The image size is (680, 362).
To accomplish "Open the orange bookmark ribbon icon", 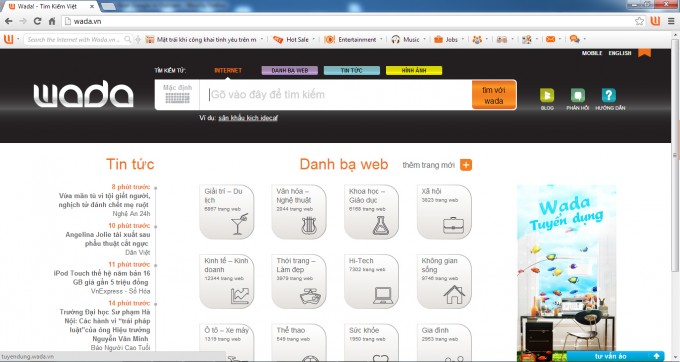I will 644,53.
